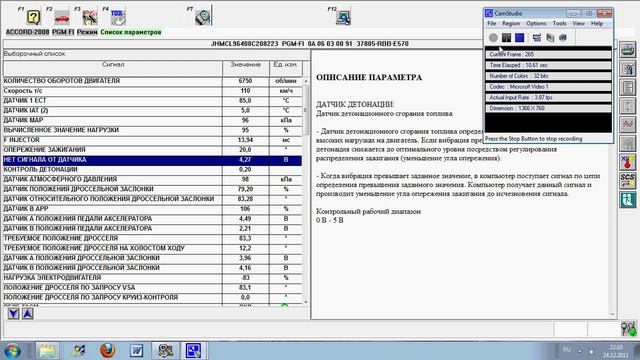Open the CamStudio File menu

[491, 24]
